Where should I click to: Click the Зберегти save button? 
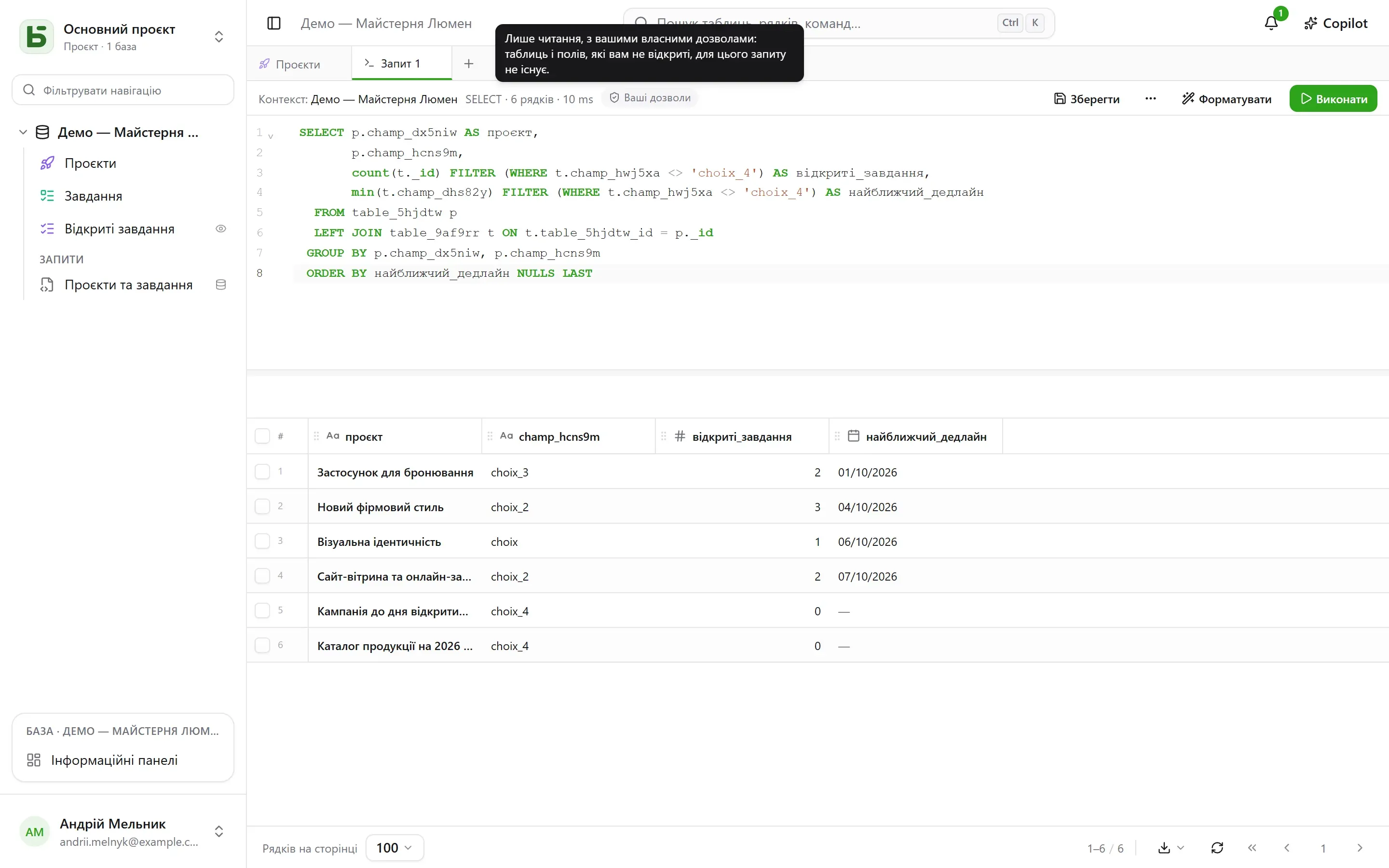(x=1087, y=99)
